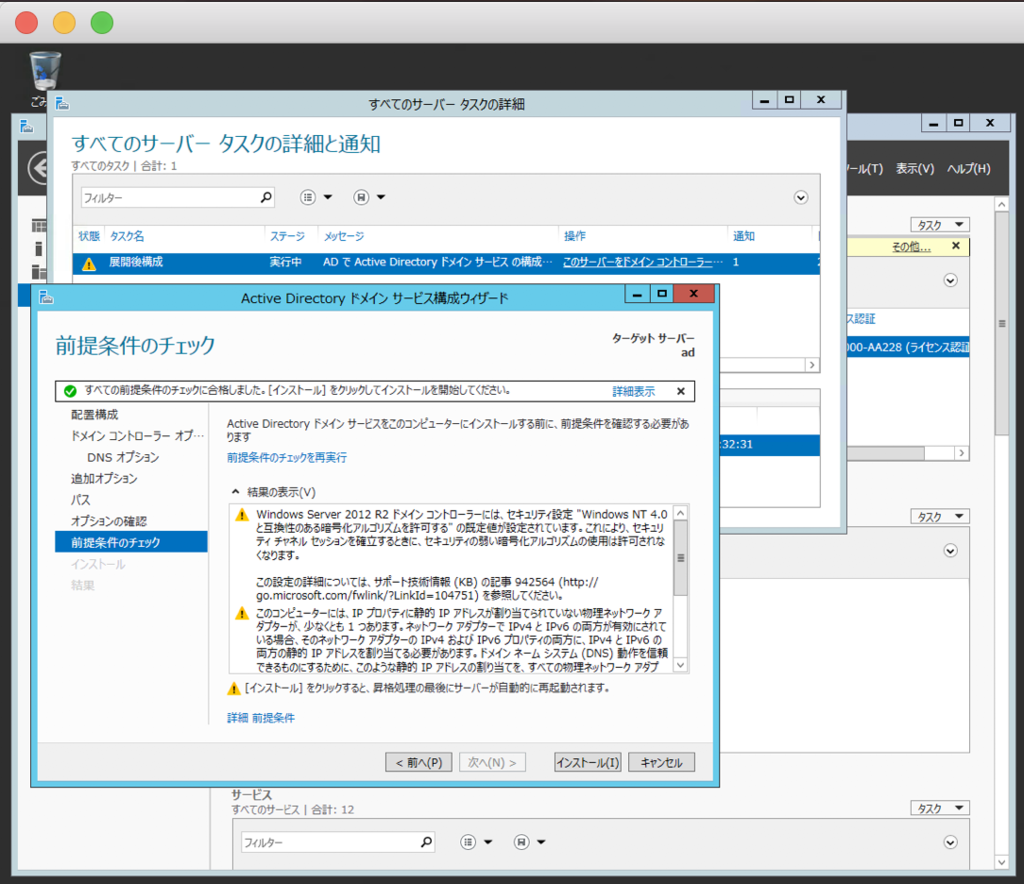
Task: Click the Server Manager back arrow
Action: [x=38, y=168]
